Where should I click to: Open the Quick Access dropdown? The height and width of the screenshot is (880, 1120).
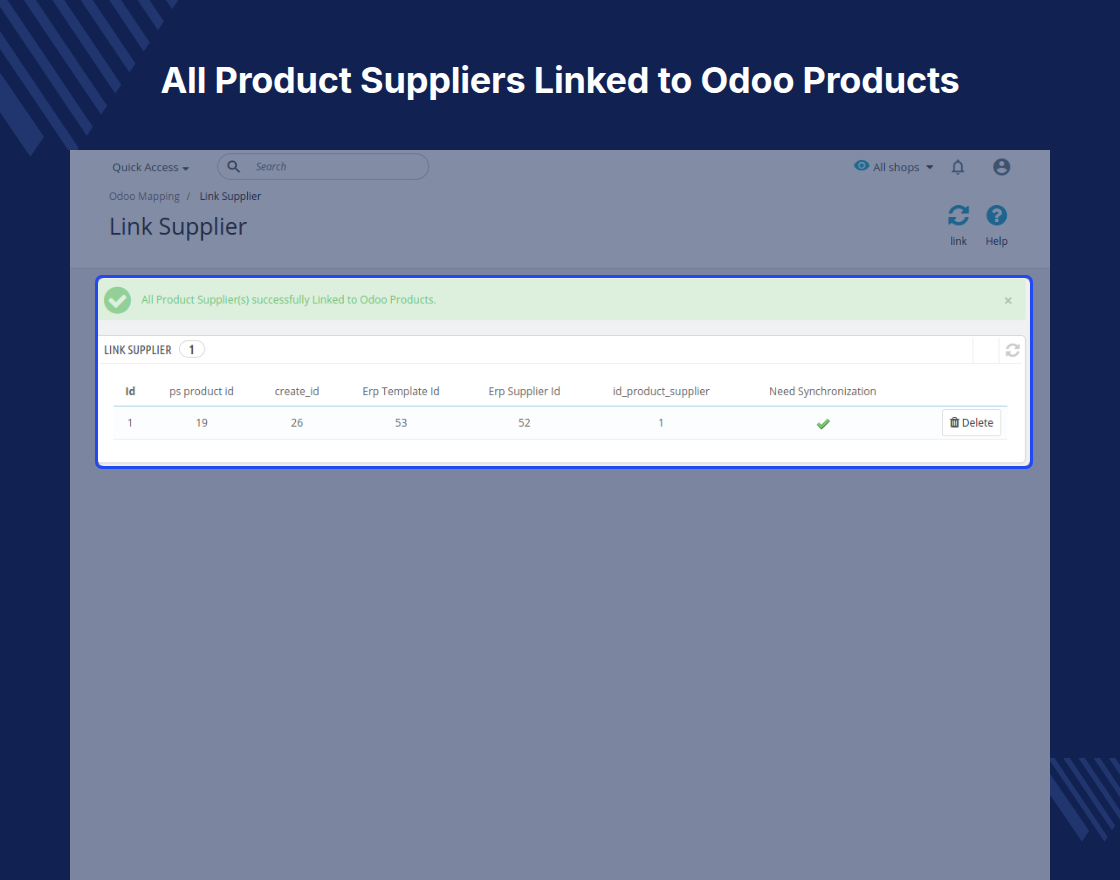[150, 167]
